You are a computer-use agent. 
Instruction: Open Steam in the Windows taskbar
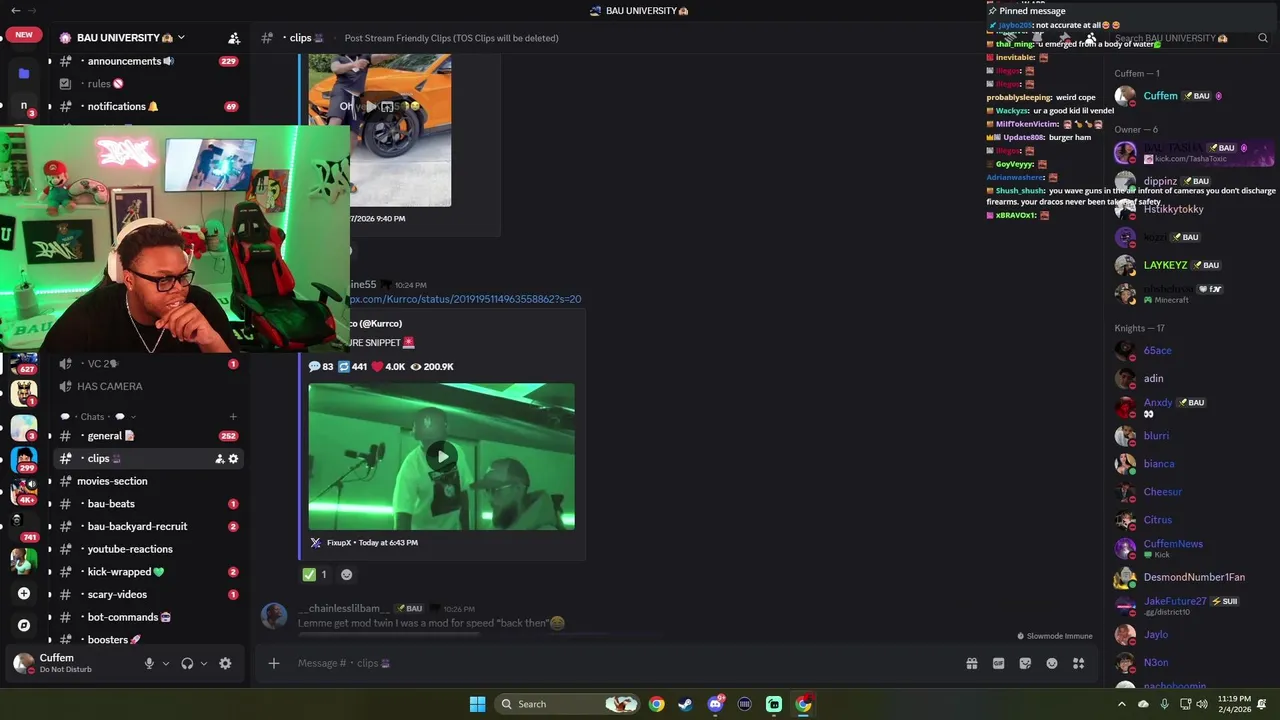pos(685,704)
